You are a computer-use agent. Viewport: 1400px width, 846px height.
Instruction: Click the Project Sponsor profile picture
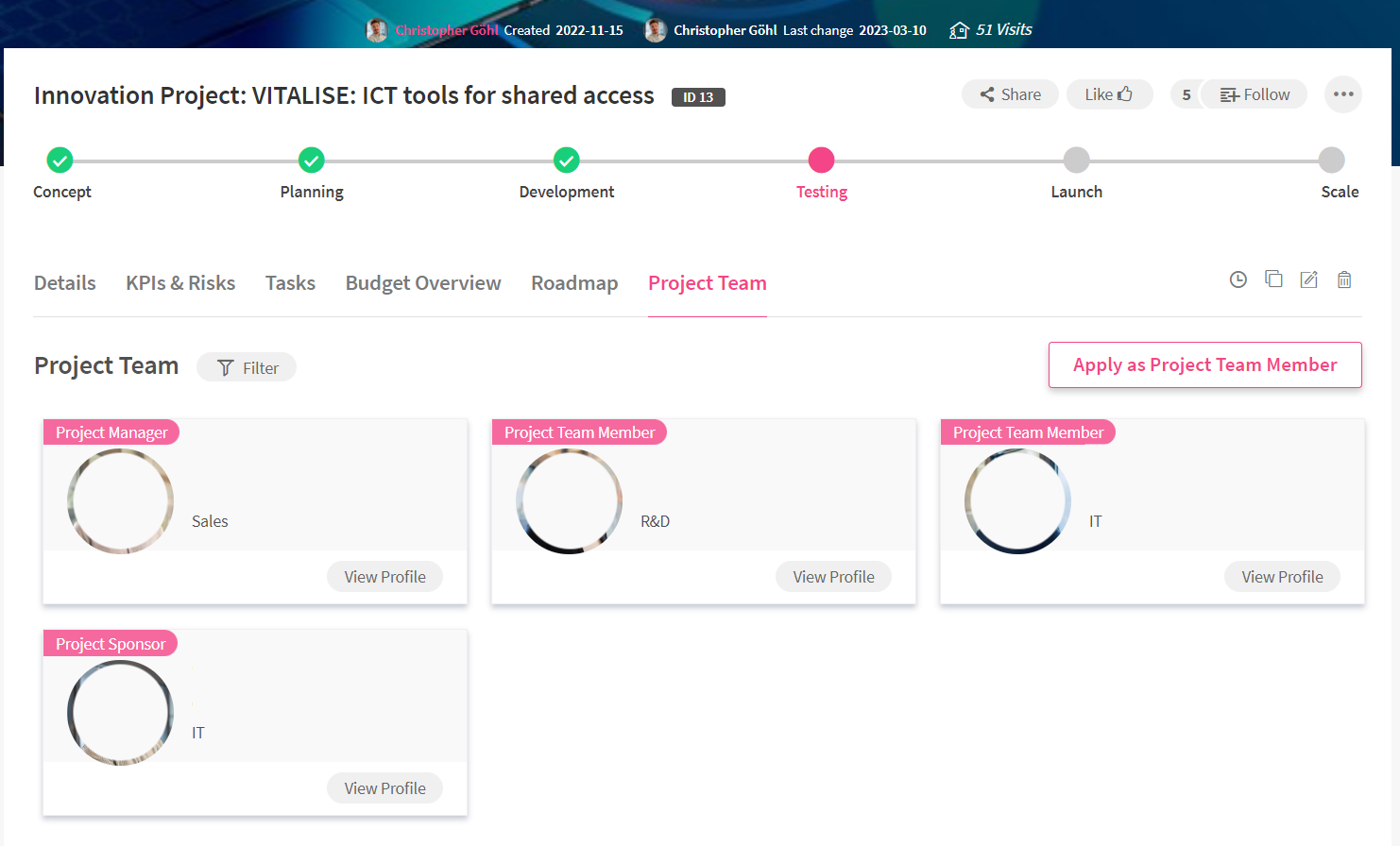[x=120, y=713]
